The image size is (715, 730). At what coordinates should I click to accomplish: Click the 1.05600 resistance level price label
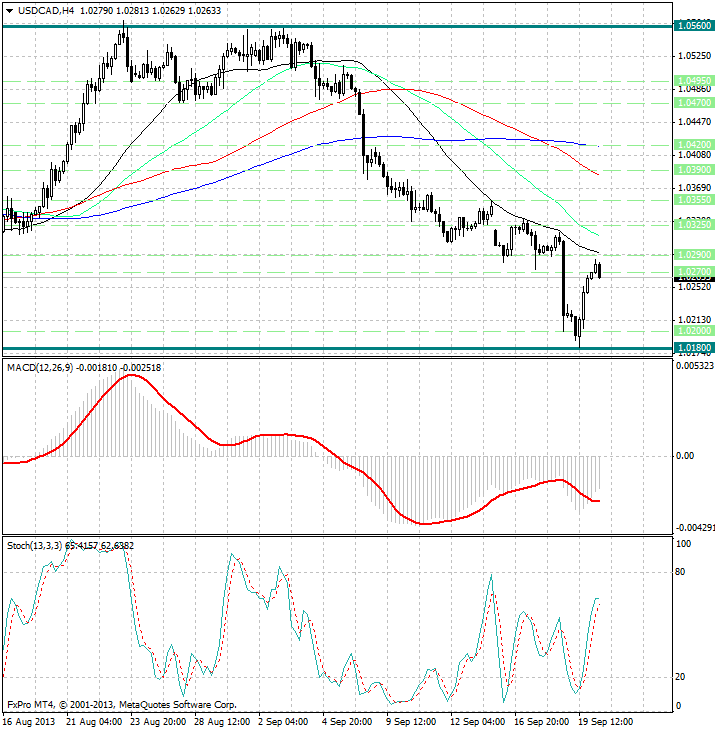[694, 26]
